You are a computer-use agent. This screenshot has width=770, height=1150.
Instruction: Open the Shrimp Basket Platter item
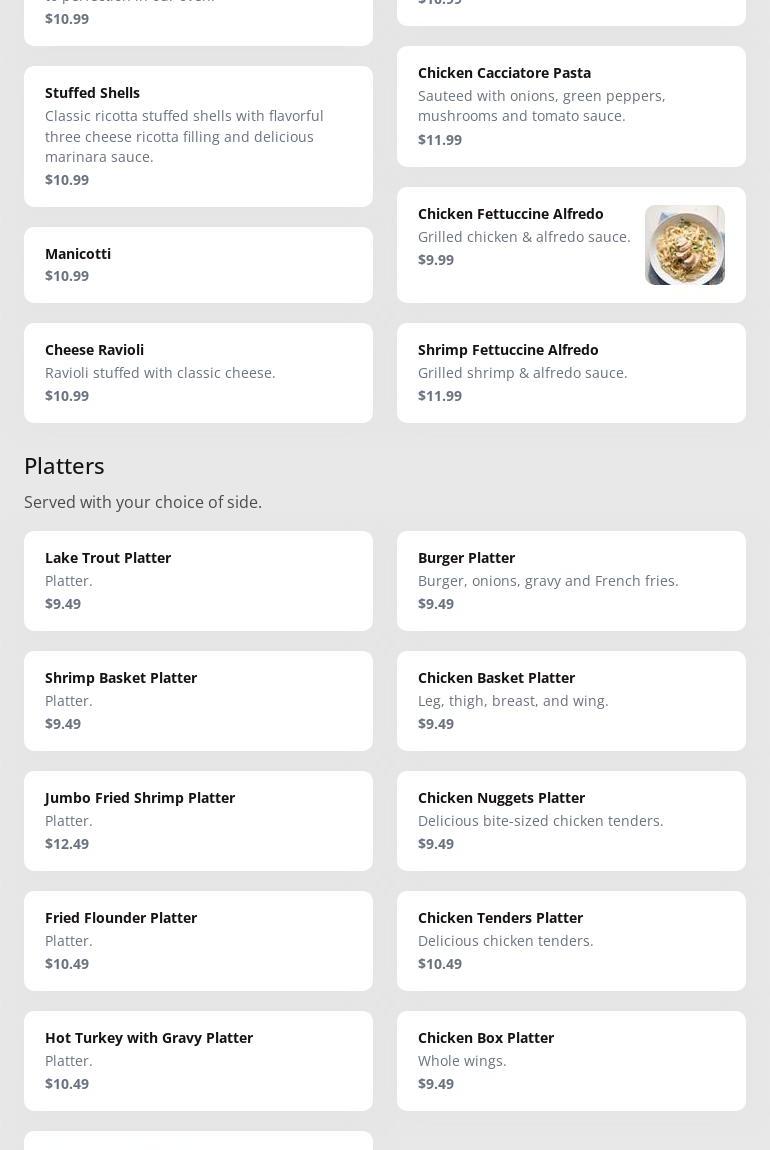tap(198, 700)
